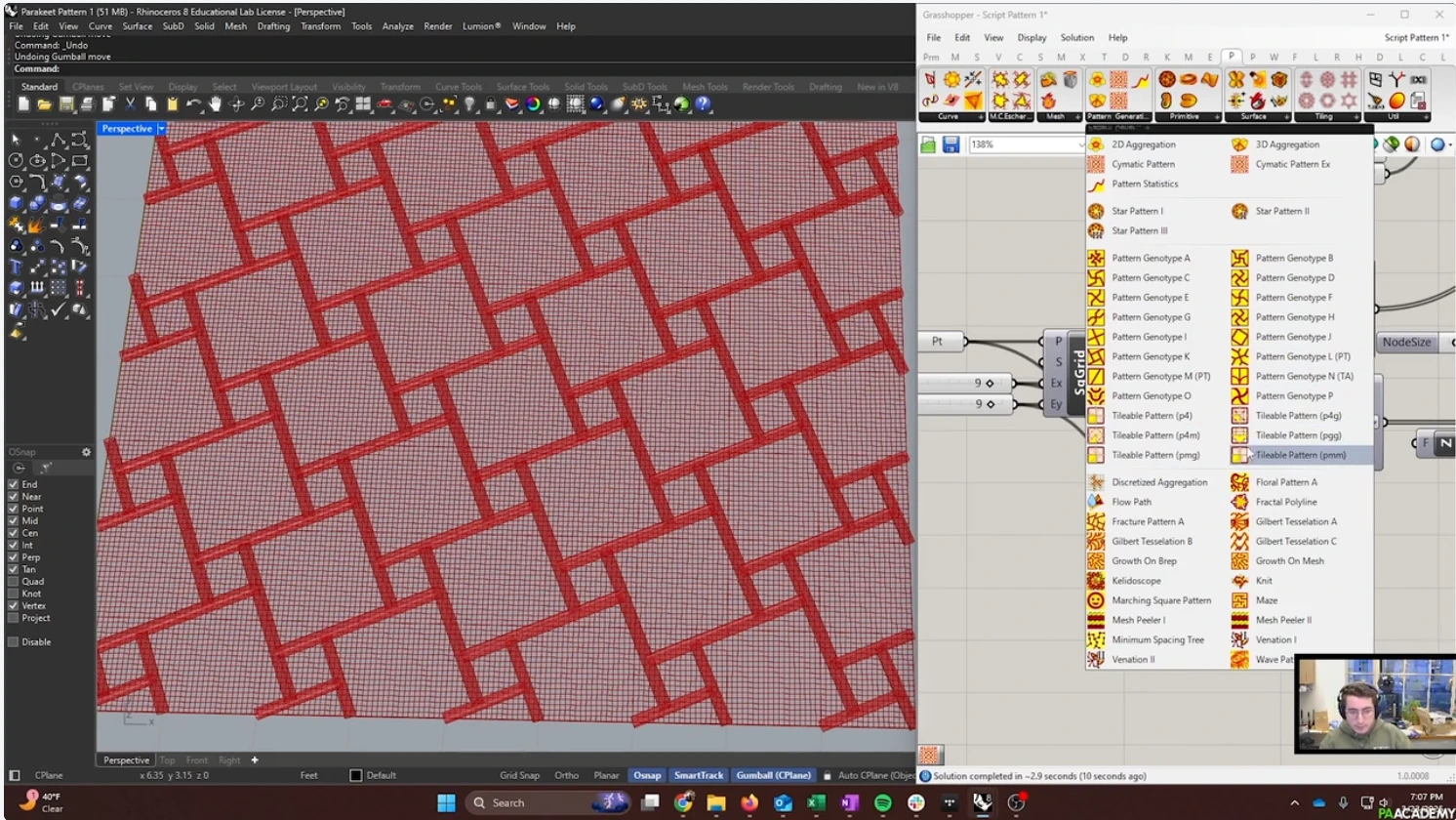Select the Rectangle tool in left sidebar

(x=80, y=161)
